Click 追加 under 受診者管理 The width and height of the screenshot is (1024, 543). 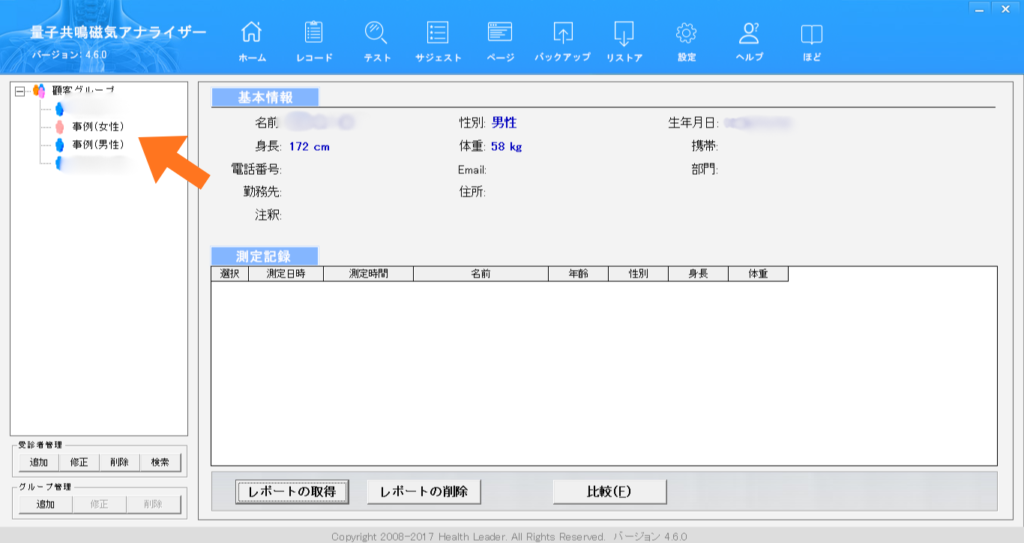pyautogui.click(x=38, y=463)
